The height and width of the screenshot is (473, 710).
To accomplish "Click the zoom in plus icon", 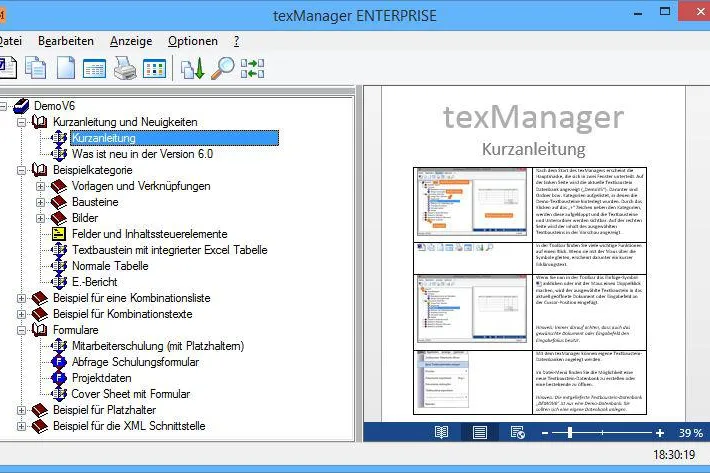I will point(660,433).
